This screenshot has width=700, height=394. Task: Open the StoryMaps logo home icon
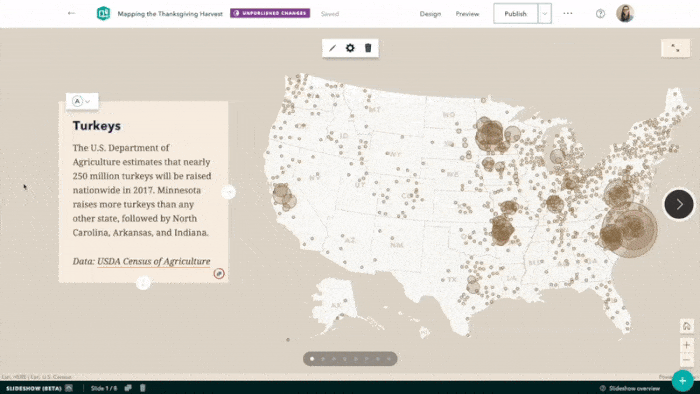103,13
